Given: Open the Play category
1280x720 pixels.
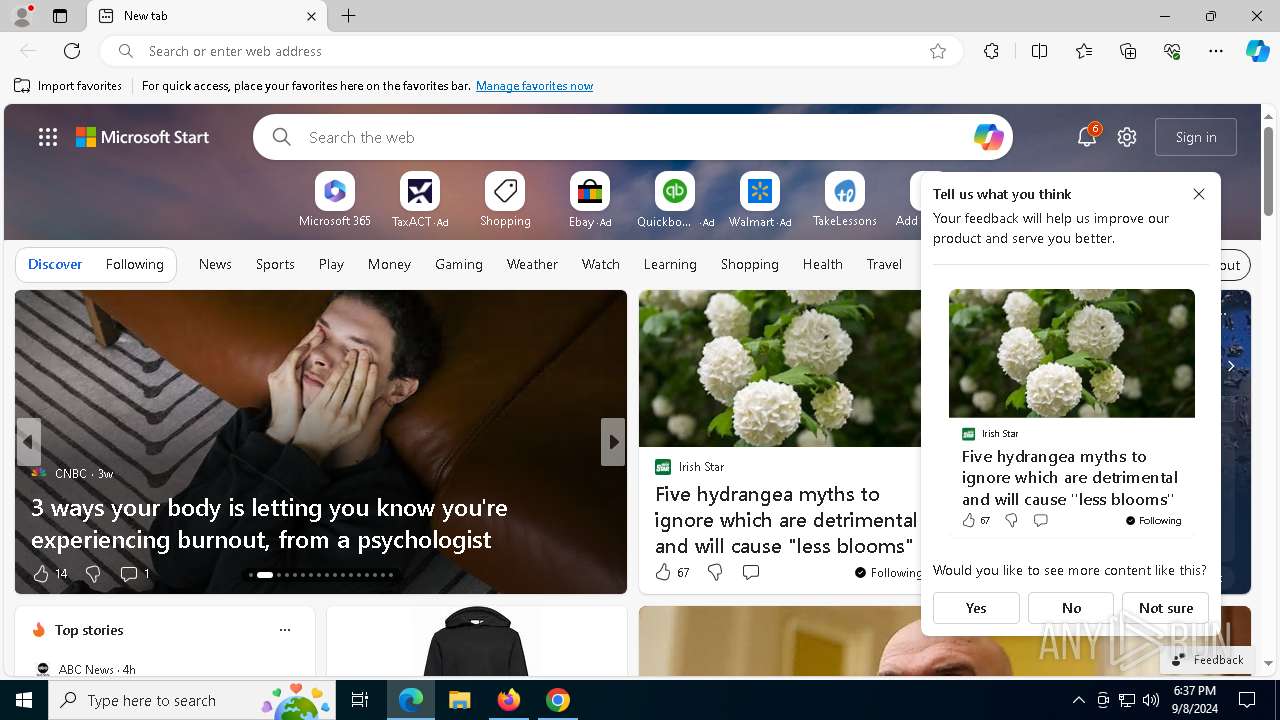Looking at the screenshot, I should click(331, 264).
